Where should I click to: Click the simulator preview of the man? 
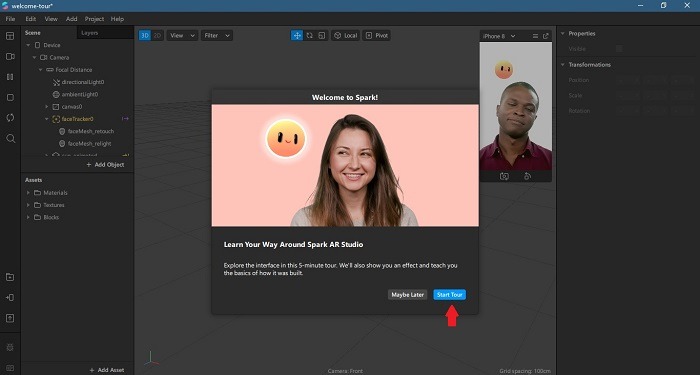tap(516, 106)
